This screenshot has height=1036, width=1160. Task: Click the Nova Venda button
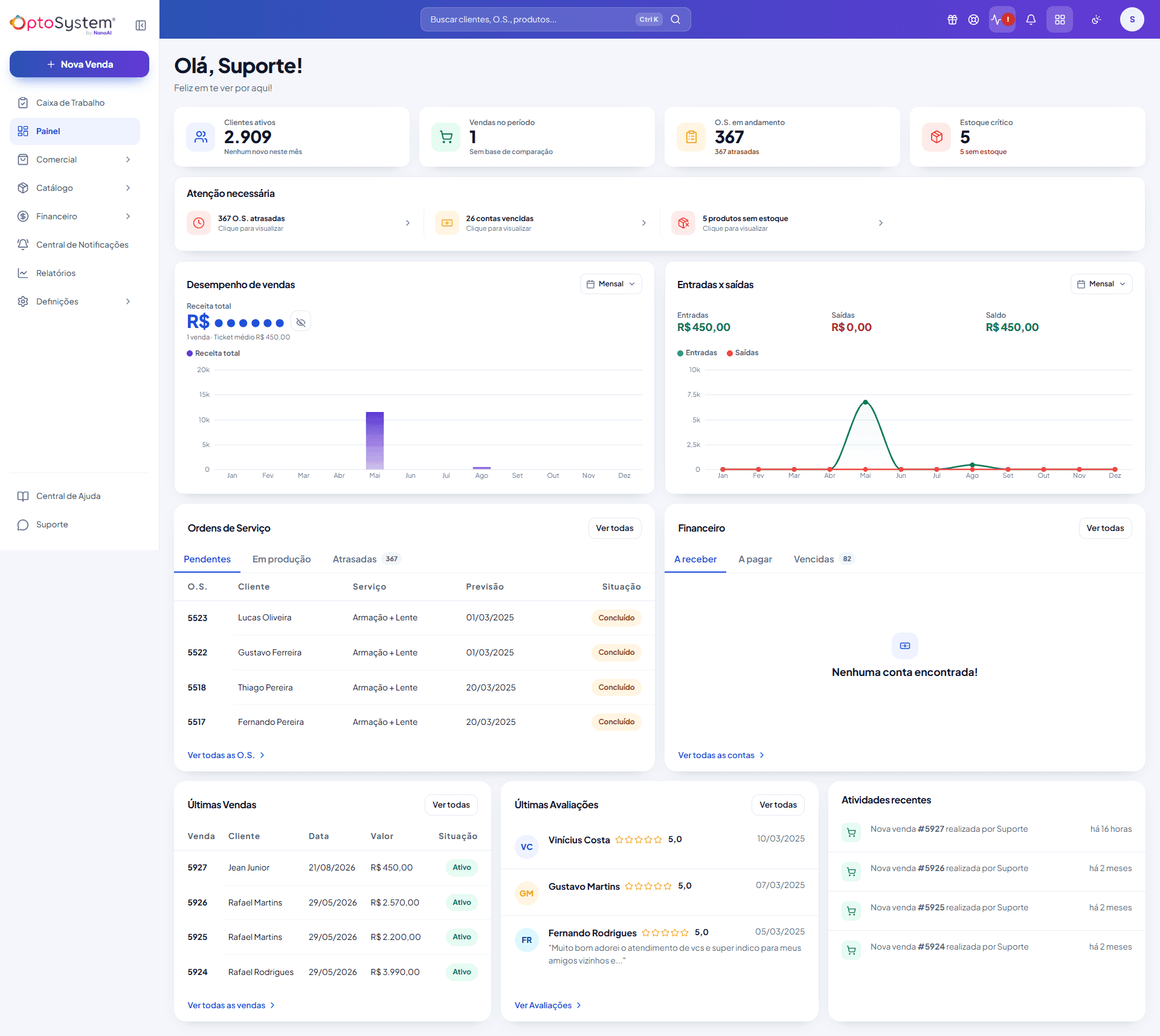(x=79, y=64)
